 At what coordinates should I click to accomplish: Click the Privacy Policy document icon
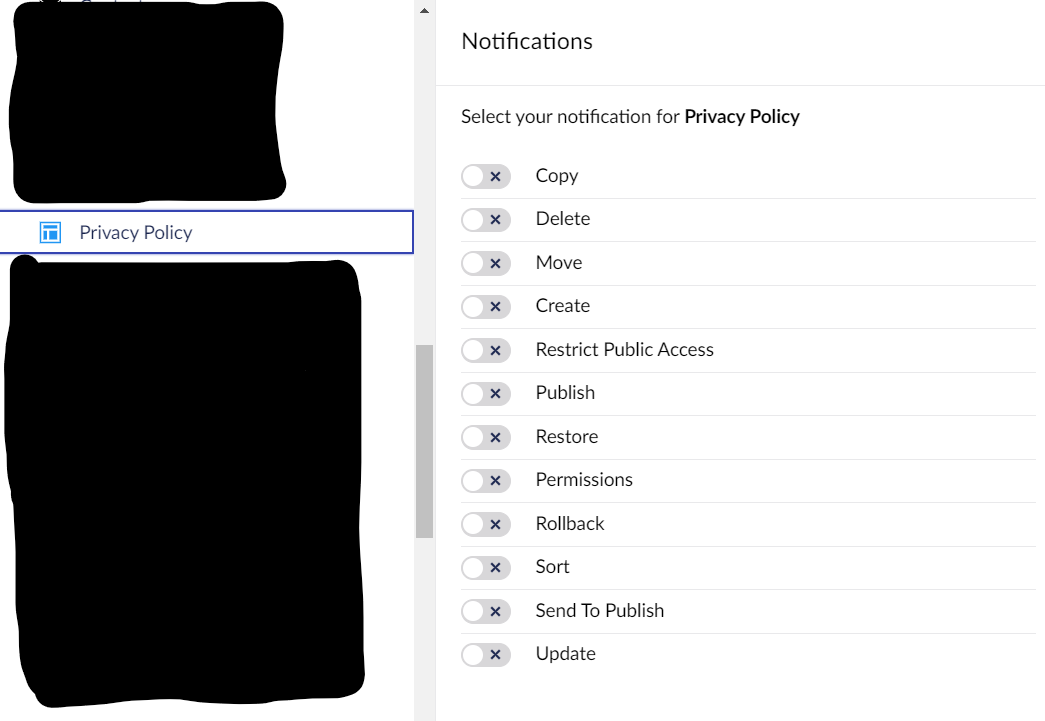click(x=50, y=233)
